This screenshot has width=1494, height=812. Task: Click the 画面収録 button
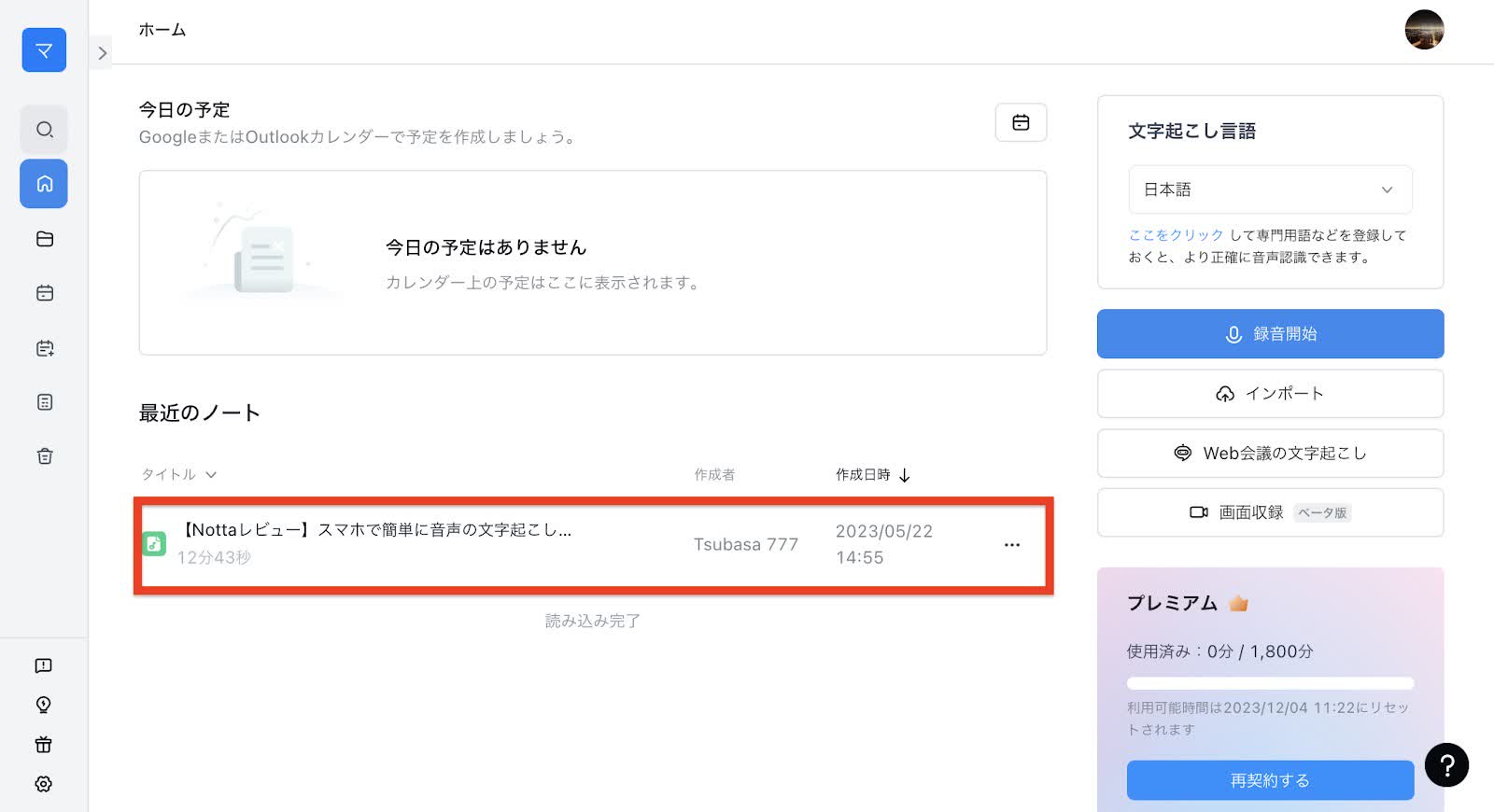click(1270, 512)
